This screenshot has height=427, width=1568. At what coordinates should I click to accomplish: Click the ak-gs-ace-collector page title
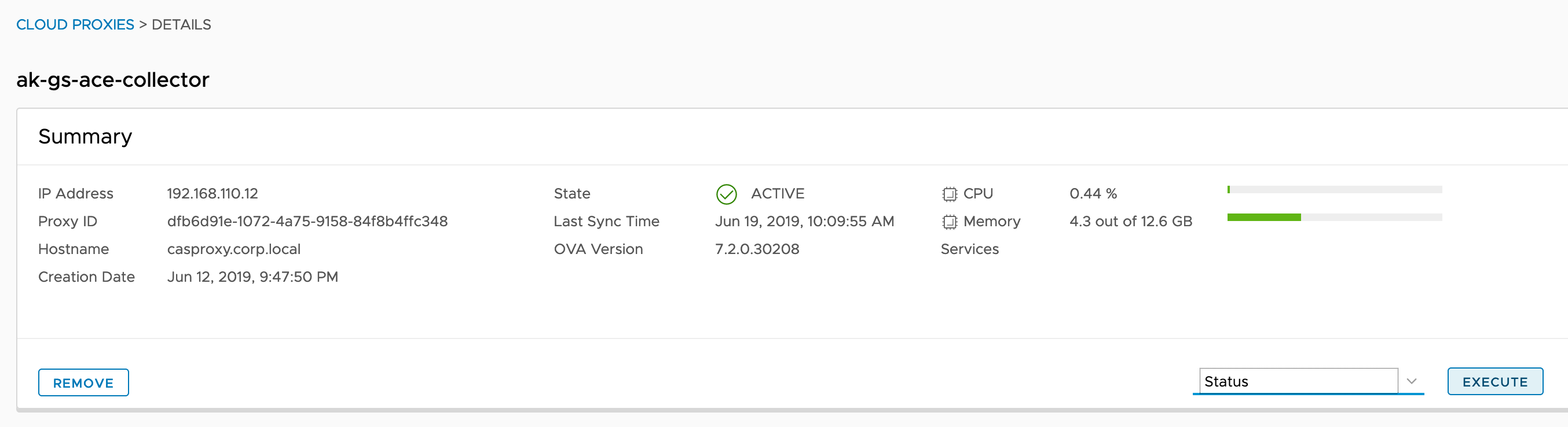click(112, 80)
